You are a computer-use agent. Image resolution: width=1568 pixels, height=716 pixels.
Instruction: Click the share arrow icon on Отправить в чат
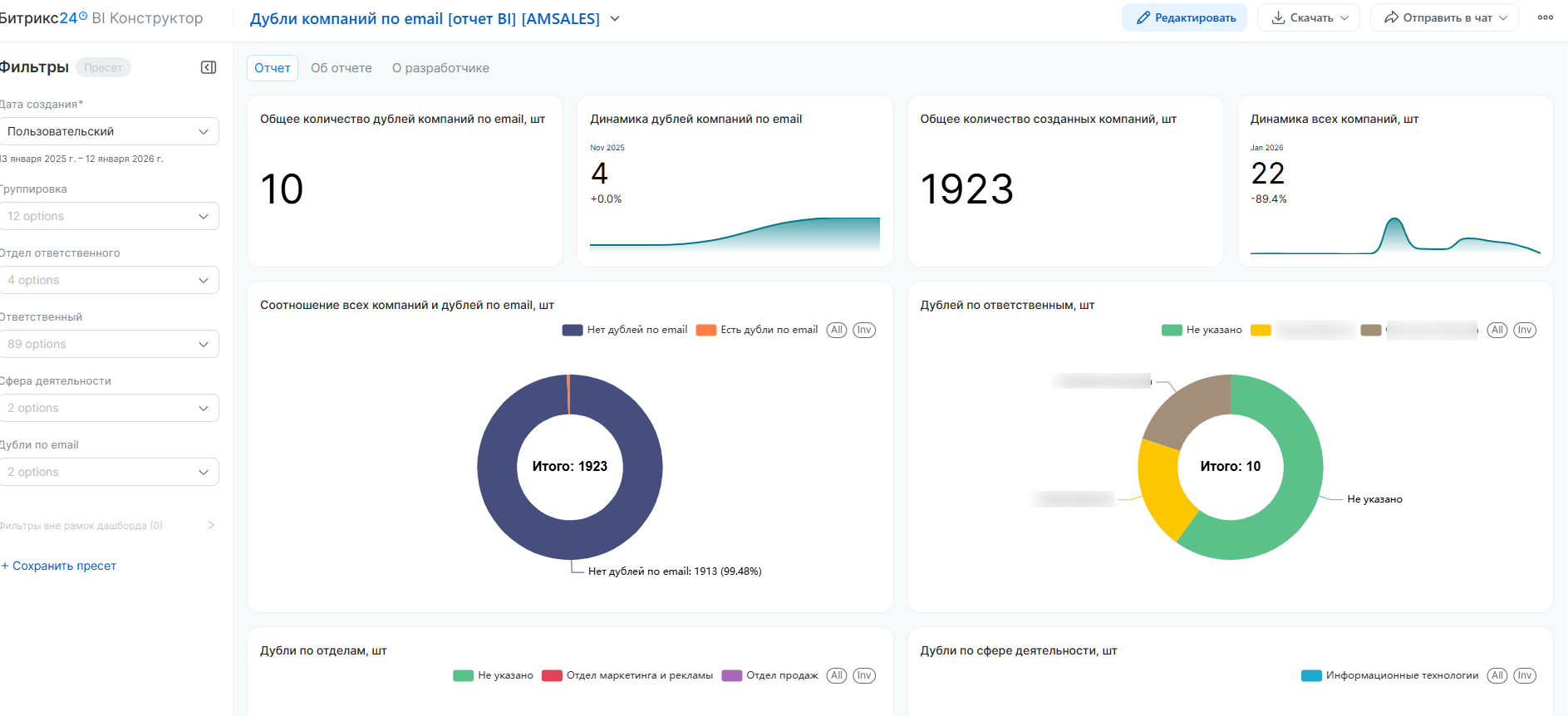point(1391,17)
